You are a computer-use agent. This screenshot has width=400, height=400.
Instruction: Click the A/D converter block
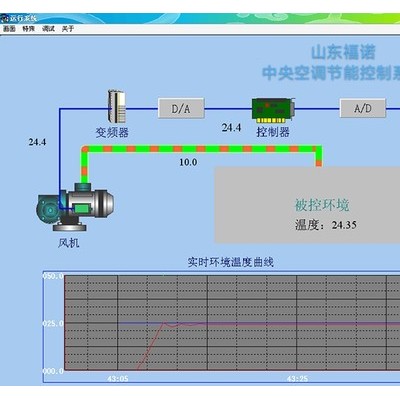363,108
